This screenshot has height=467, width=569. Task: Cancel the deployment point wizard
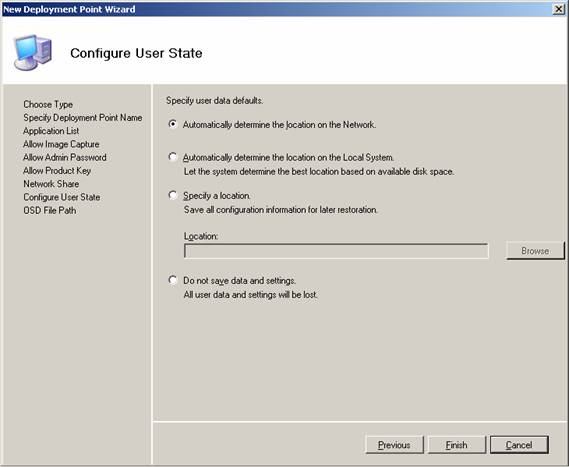(519, 445)
